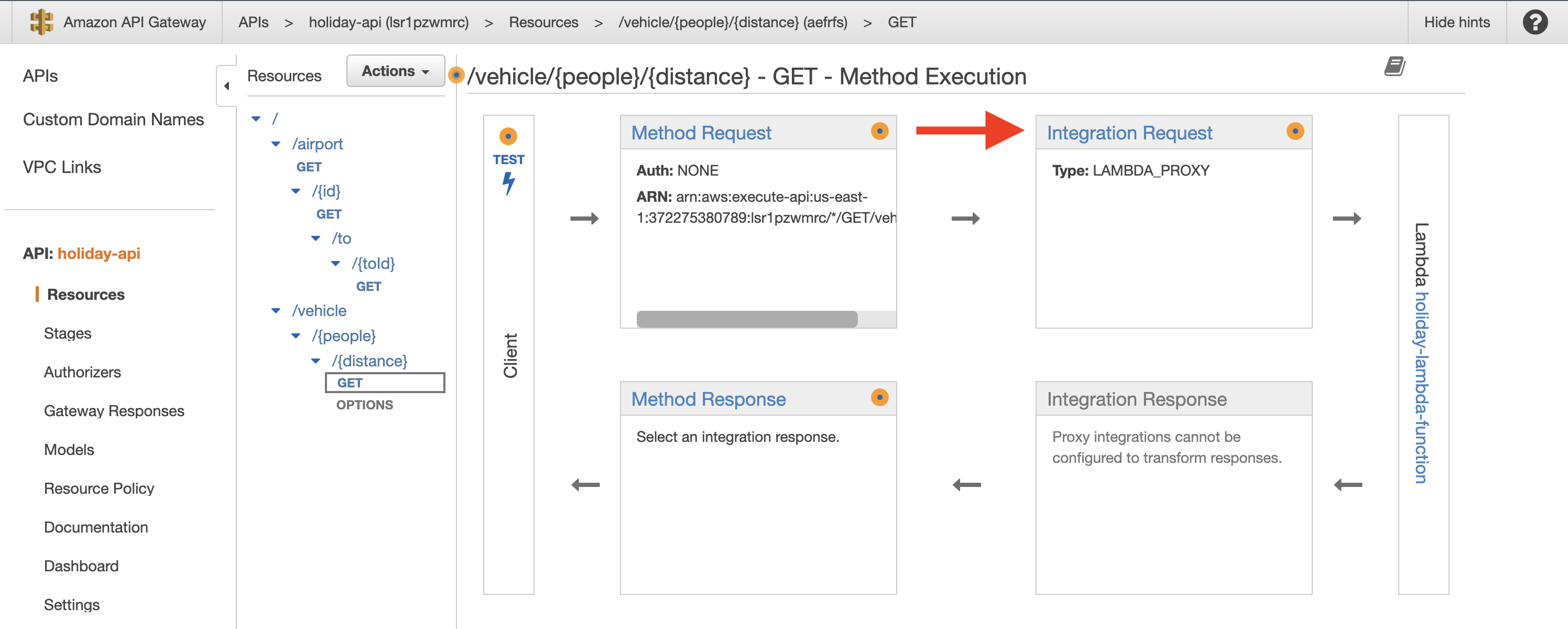Collapse the /airport resource tree node
The width and height of the screenshot is (1568, 629).
tap(276, 144)
